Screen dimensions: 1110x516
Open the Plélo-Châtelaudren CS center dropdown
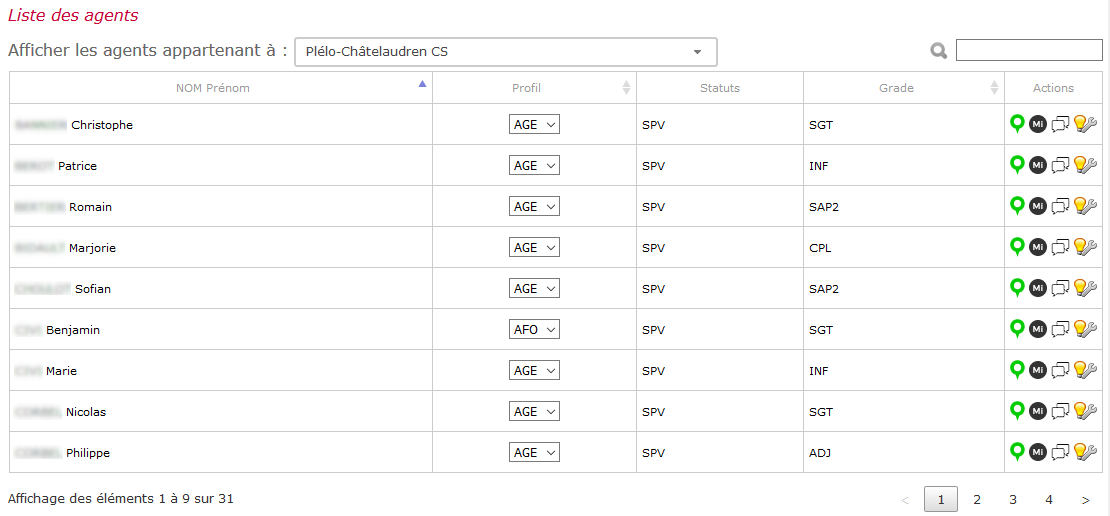click(x=505, y=52)
